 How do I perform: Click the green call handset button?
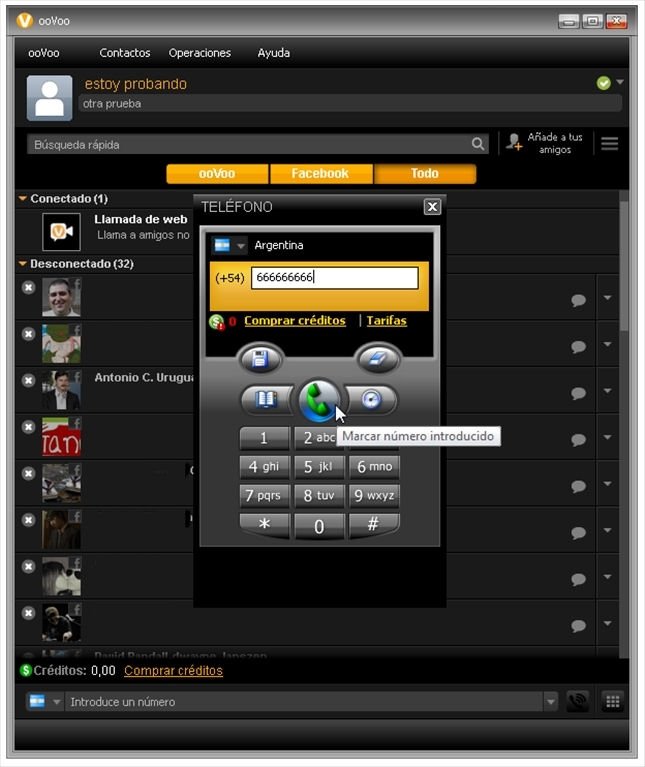point(320,400)
